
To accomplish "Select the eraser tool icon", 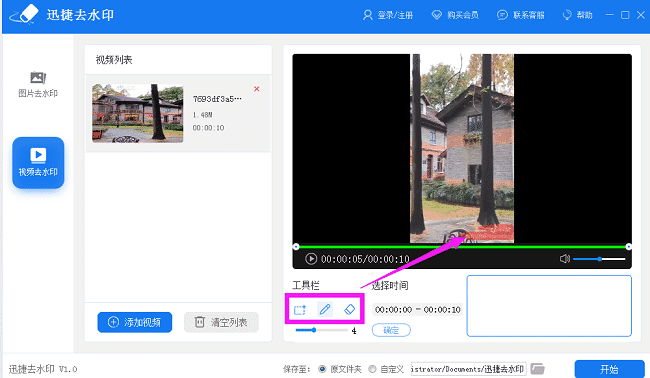I will point(349,309).
